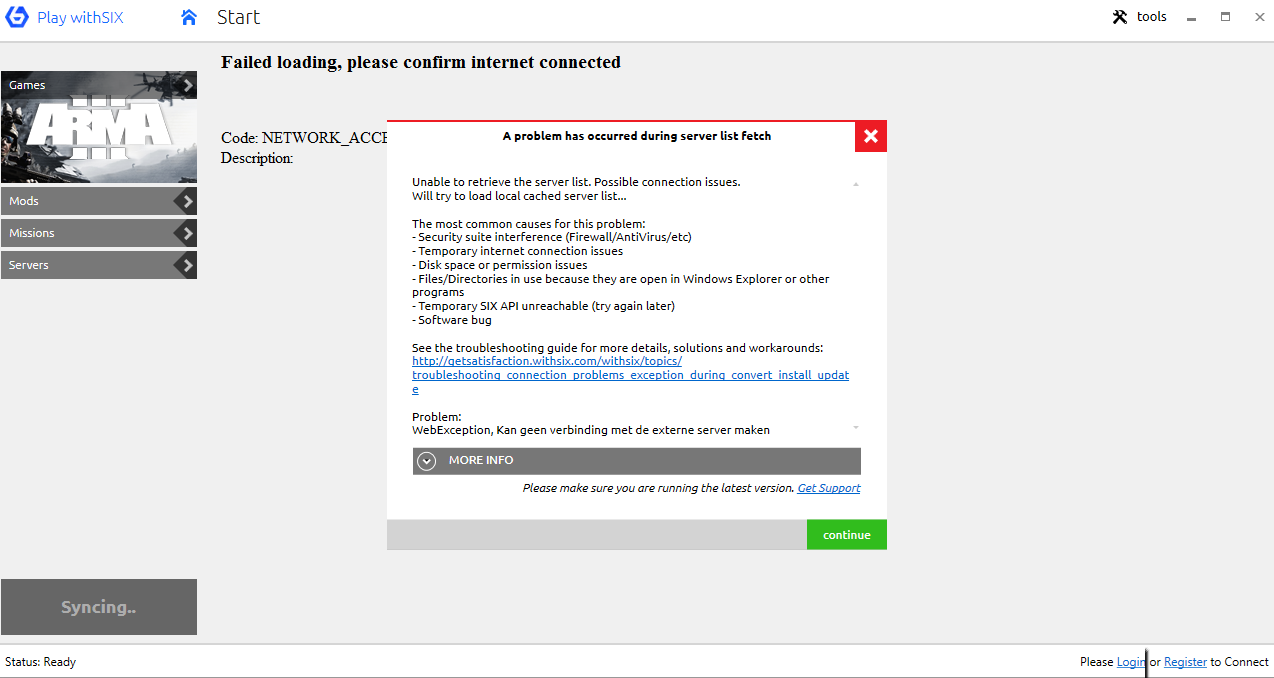Image resolution: width=1274 pixels, height=678 pixels.
Task: Click 'Temporary SIX API unreachable' line
Action: point(543,306)
